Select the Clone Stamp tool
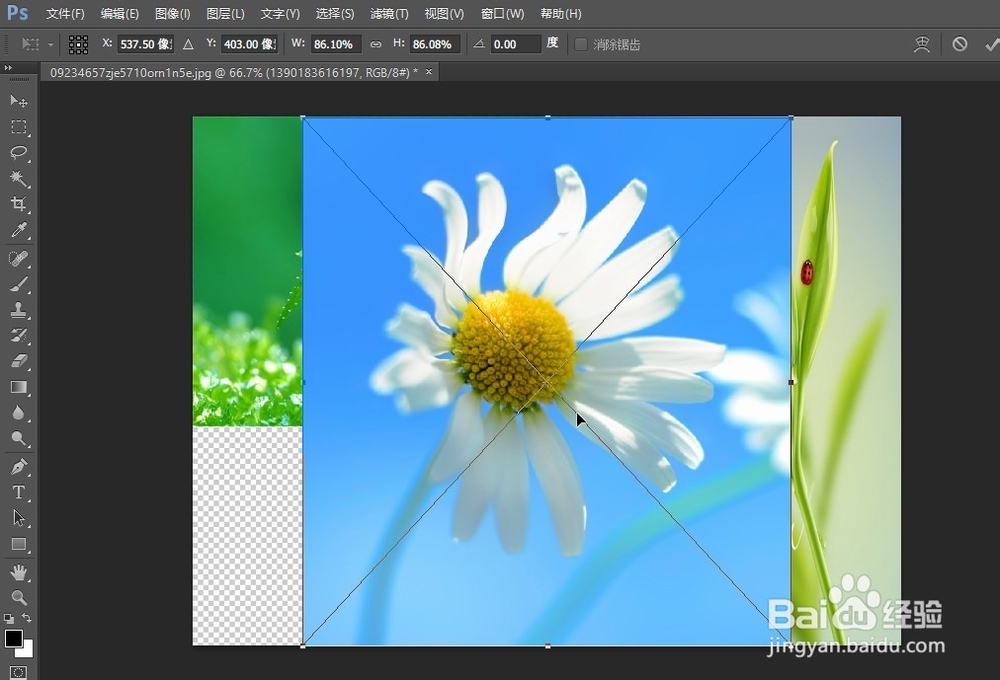The width and height of the screenshot is (1000, 680). tap(18, 310)
